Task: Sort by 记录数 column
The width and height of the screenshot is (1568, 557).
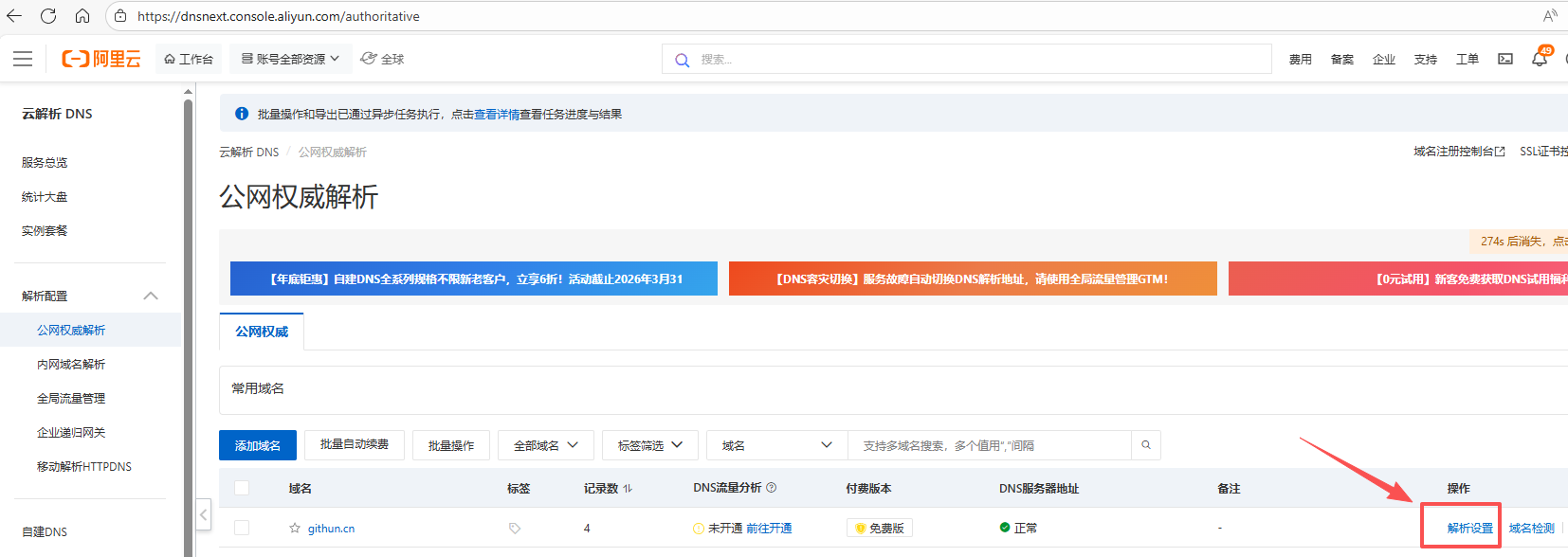Action: click(628, 489)
